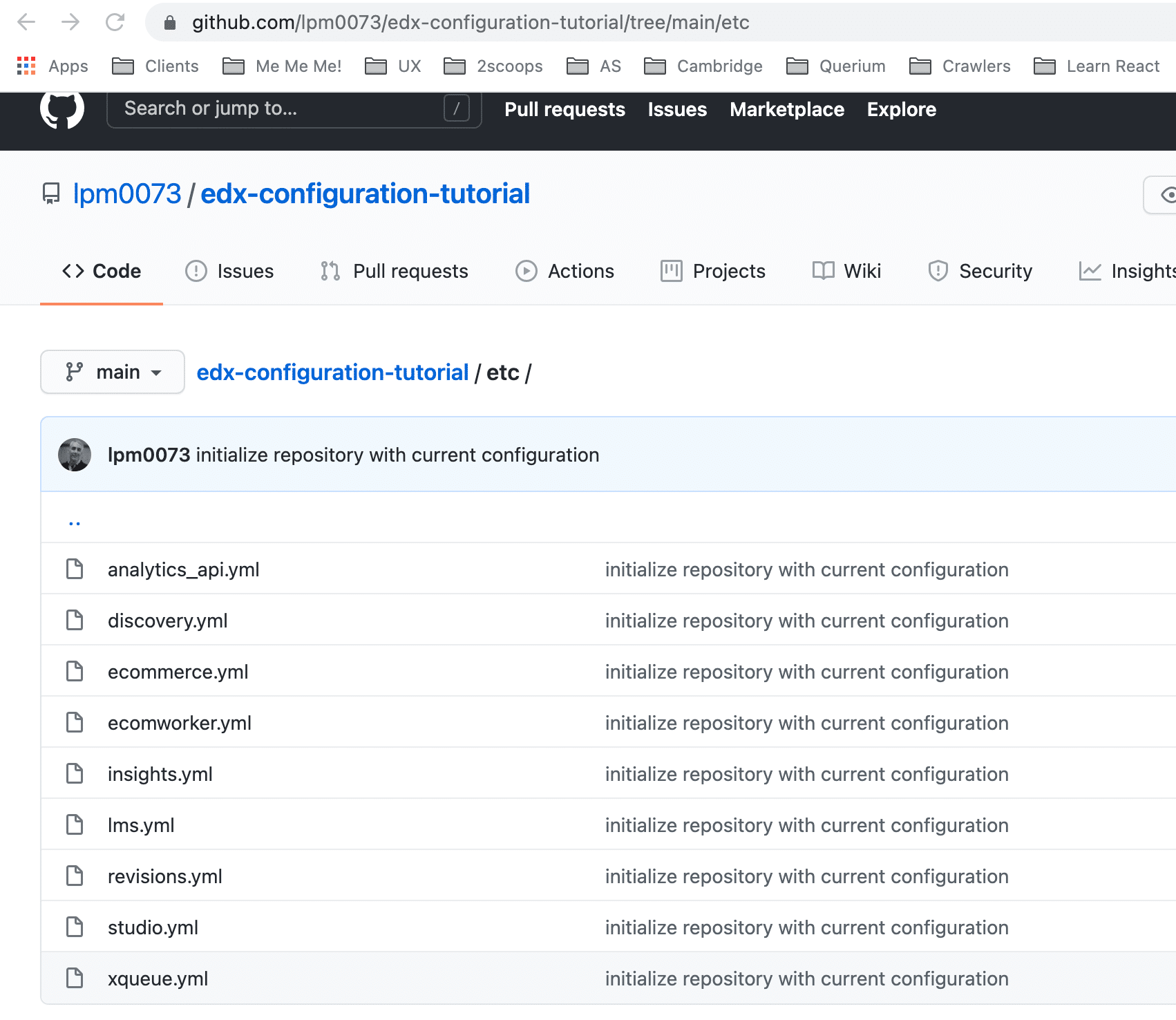The width and height of the screenshot is (1176, 1020).
Task: Click commit message on ecommerce.yml row
Action: coord(807,672)
